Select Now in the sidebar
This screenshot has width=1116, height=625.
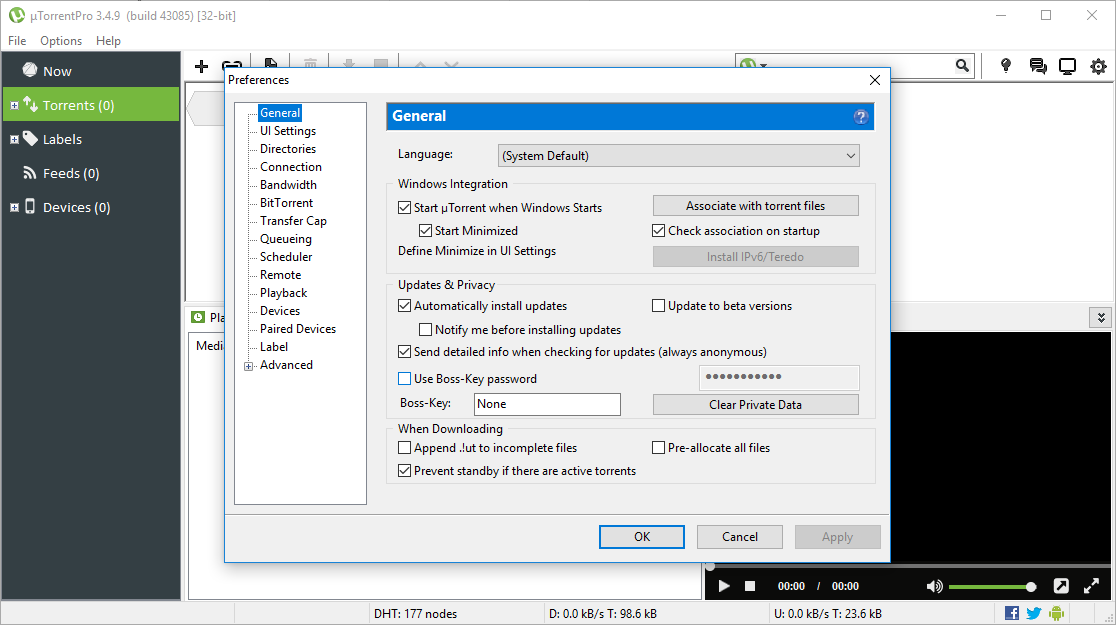coord(91,70)
